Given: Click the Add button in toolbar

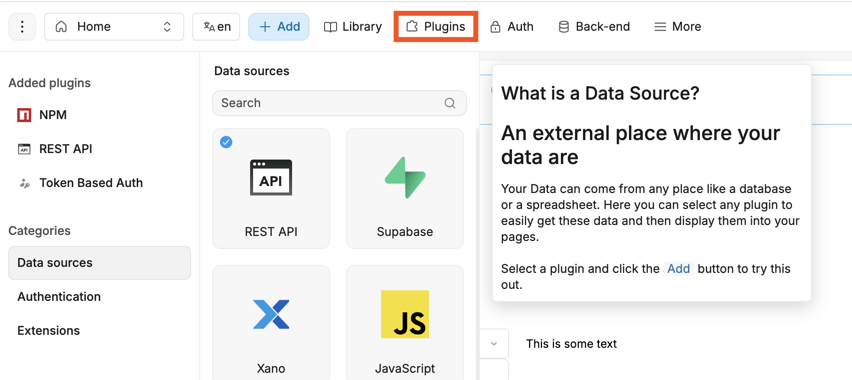Looking at the screenshot, I should pos(279,27).
